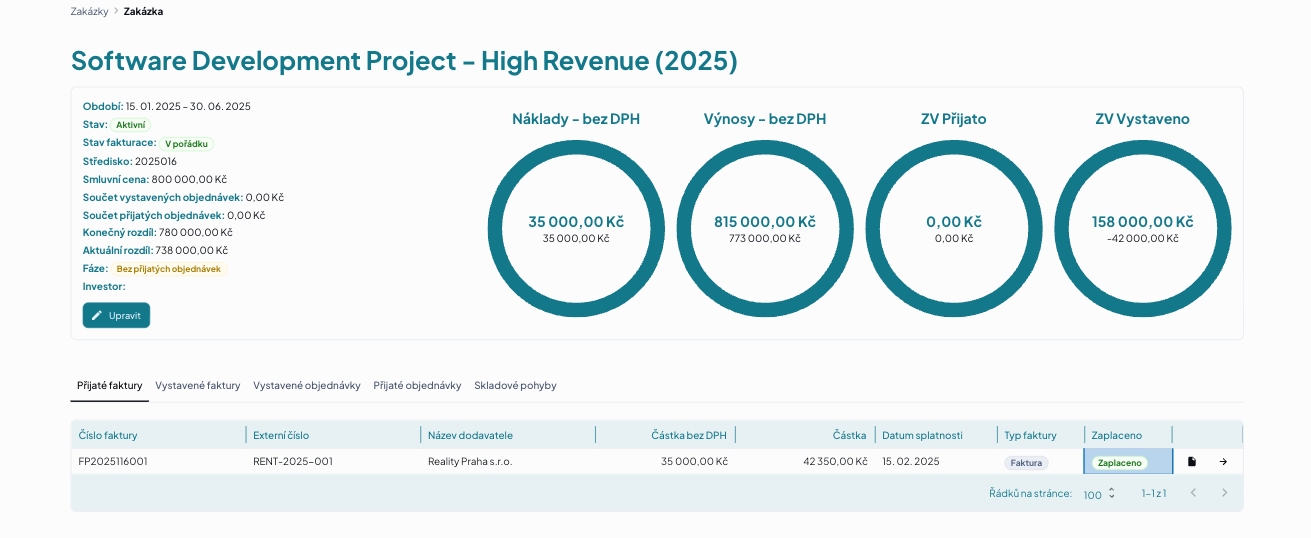
Task: Click the Období date range line
Action: (167, 106)
